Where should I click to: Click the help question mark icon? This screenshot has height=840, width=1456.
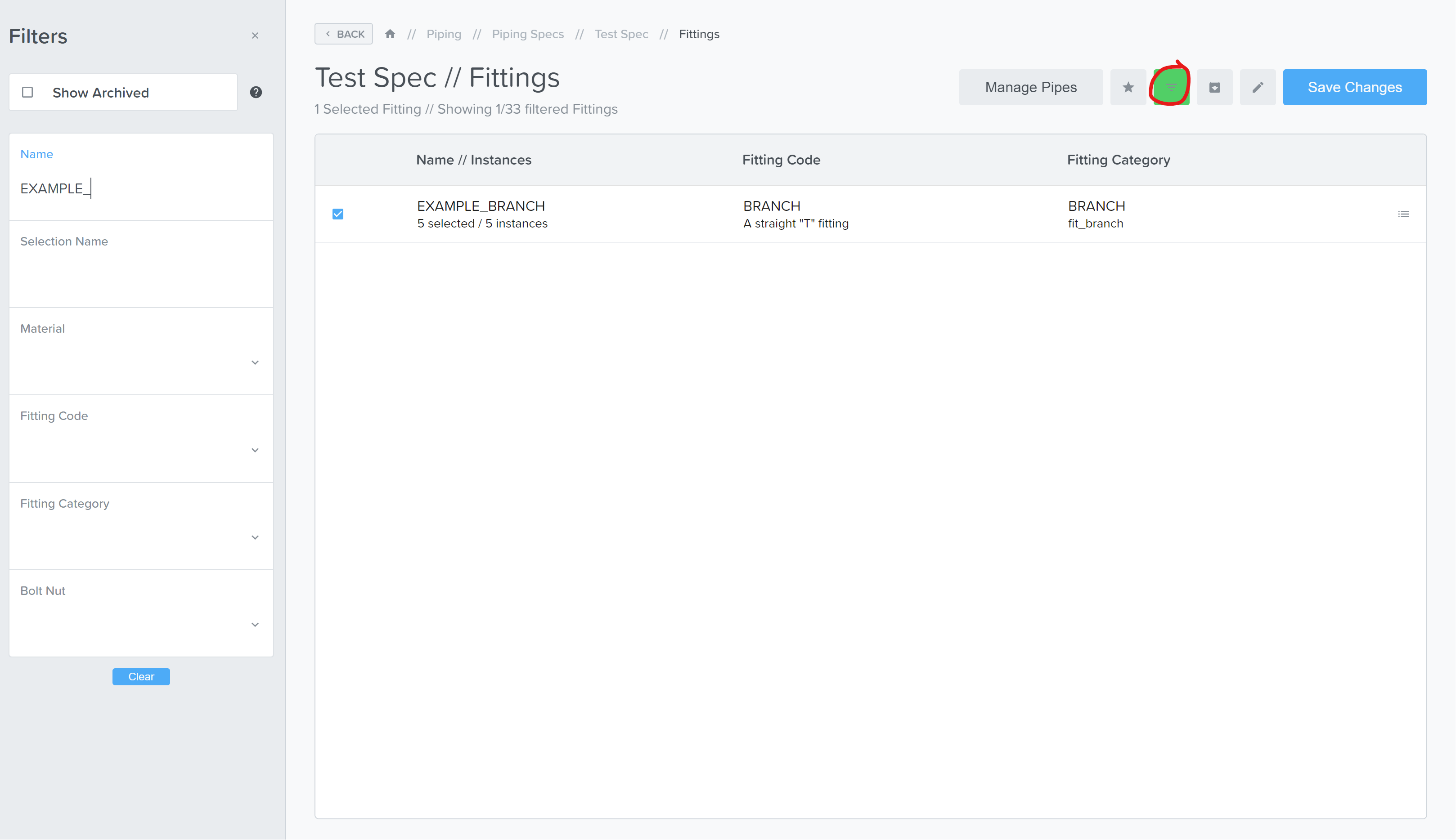256,92
